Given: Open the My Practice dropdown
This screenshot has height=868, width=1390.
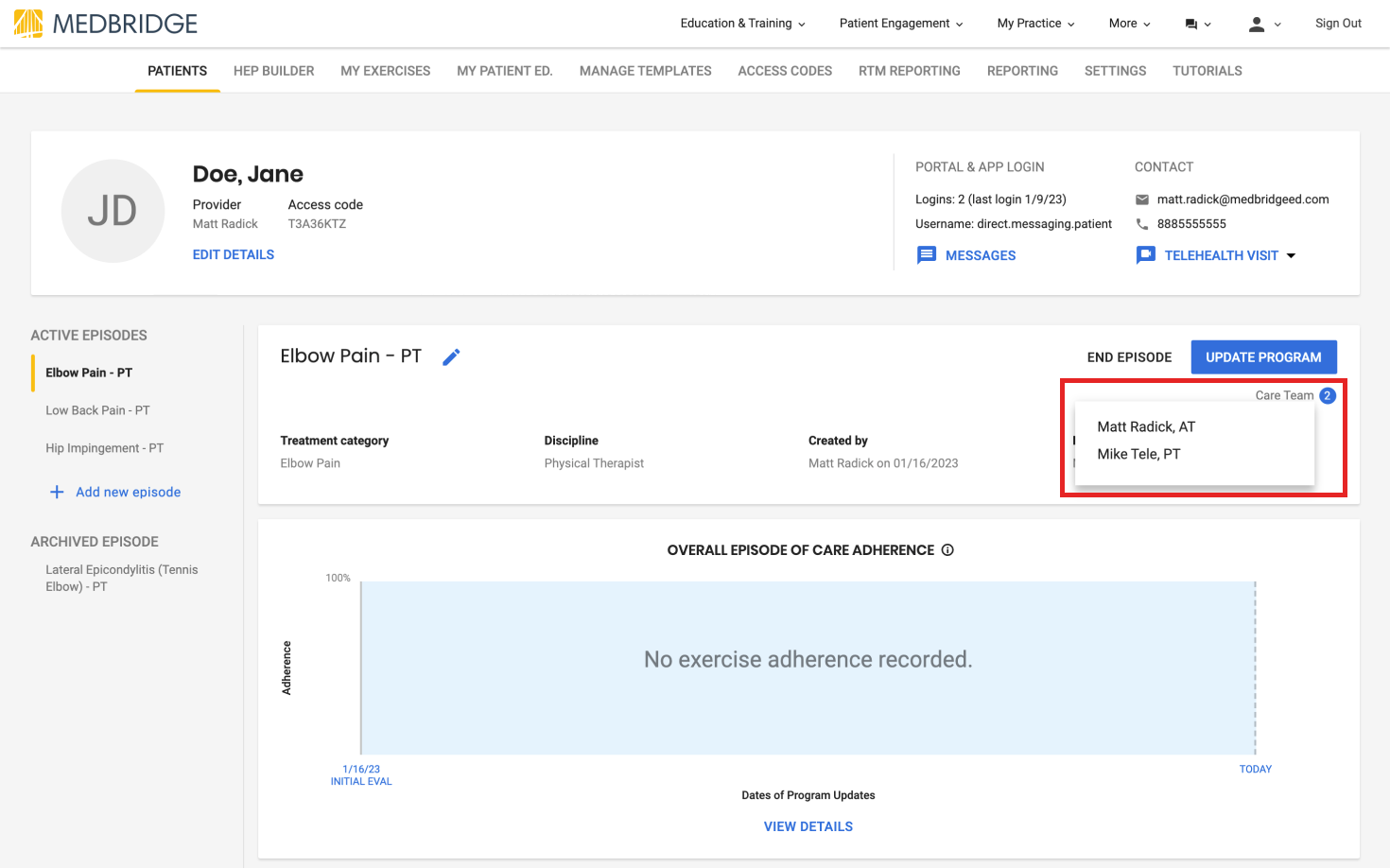Looking at the screenshot, I should (x=1035, y=24).
